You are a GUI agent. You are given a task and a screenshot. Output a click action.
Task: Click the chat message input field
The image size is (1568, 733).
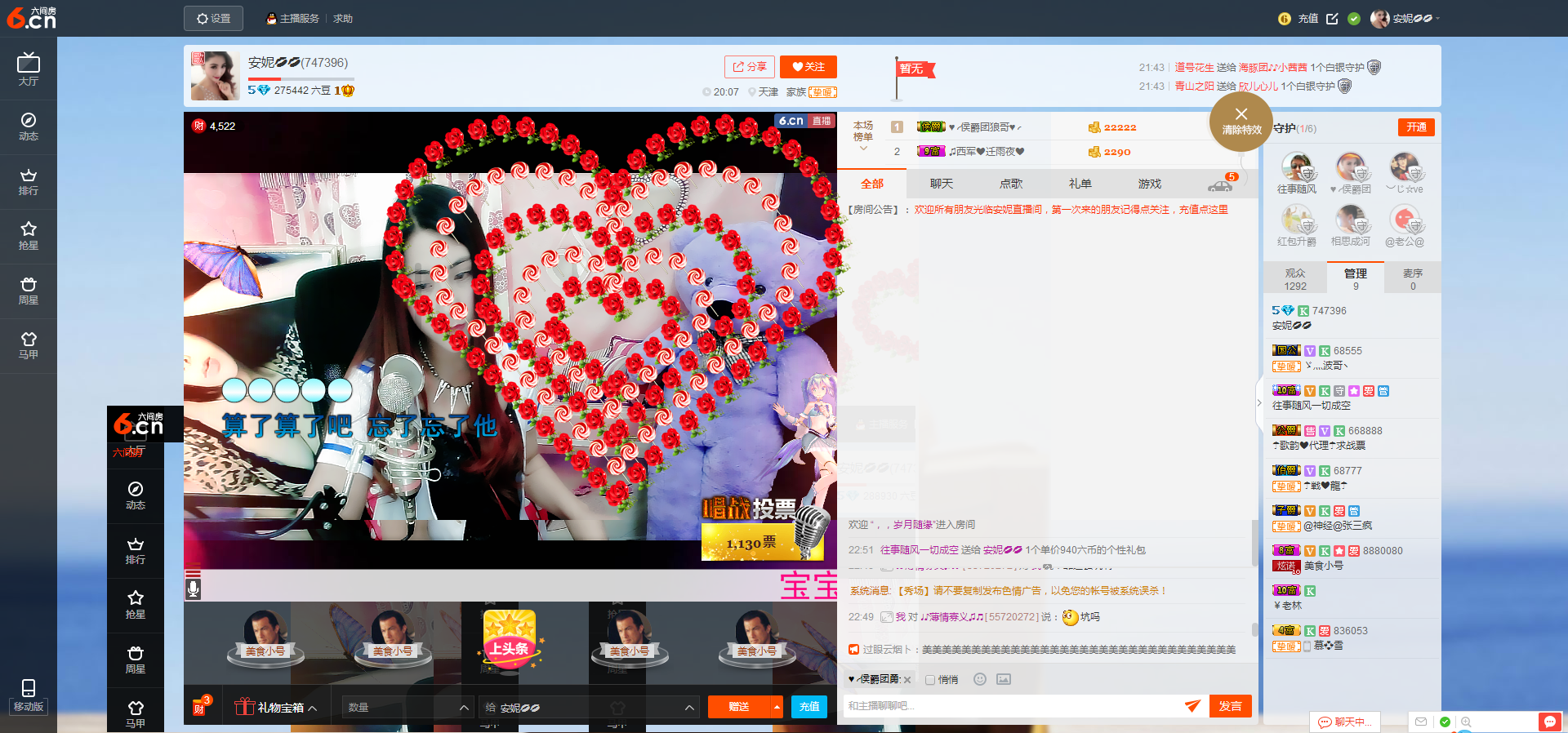point(1013,706)
